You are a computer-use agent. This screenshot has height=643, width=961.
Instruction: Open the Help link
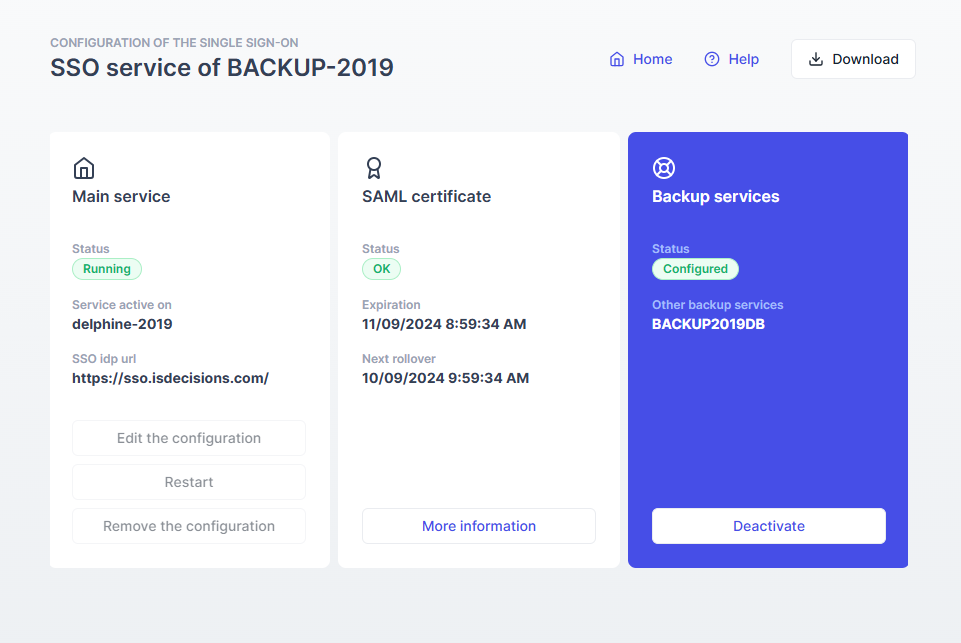(x=743, y=60)
